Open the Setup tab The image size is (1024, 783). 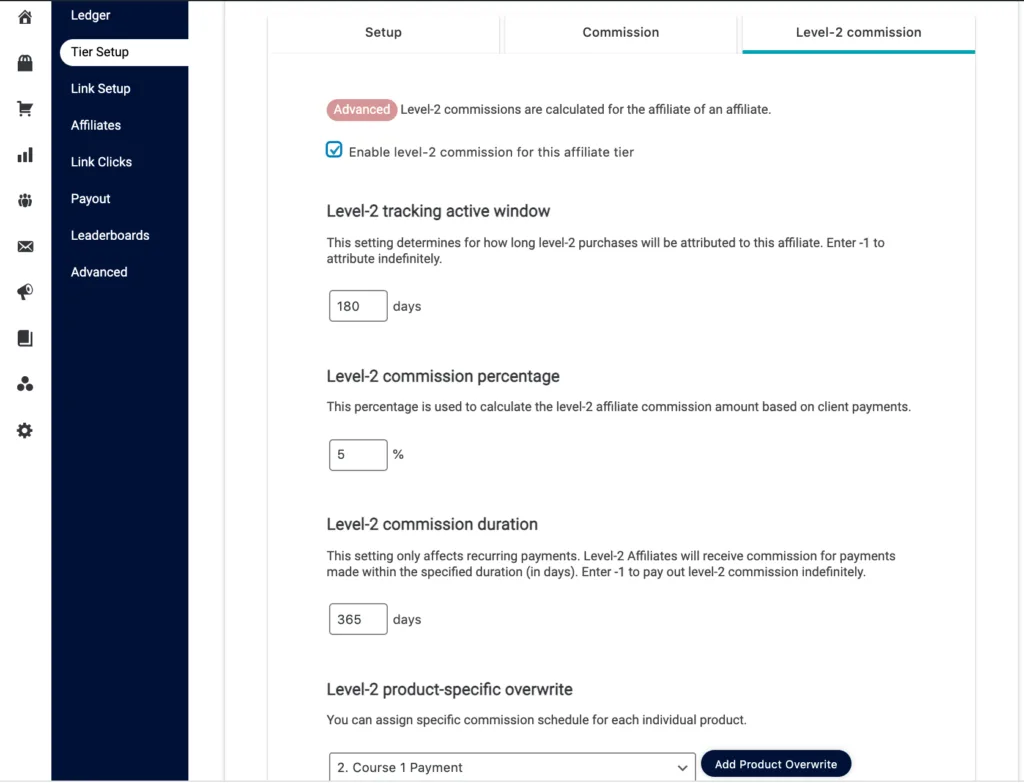tap(383, 32)
